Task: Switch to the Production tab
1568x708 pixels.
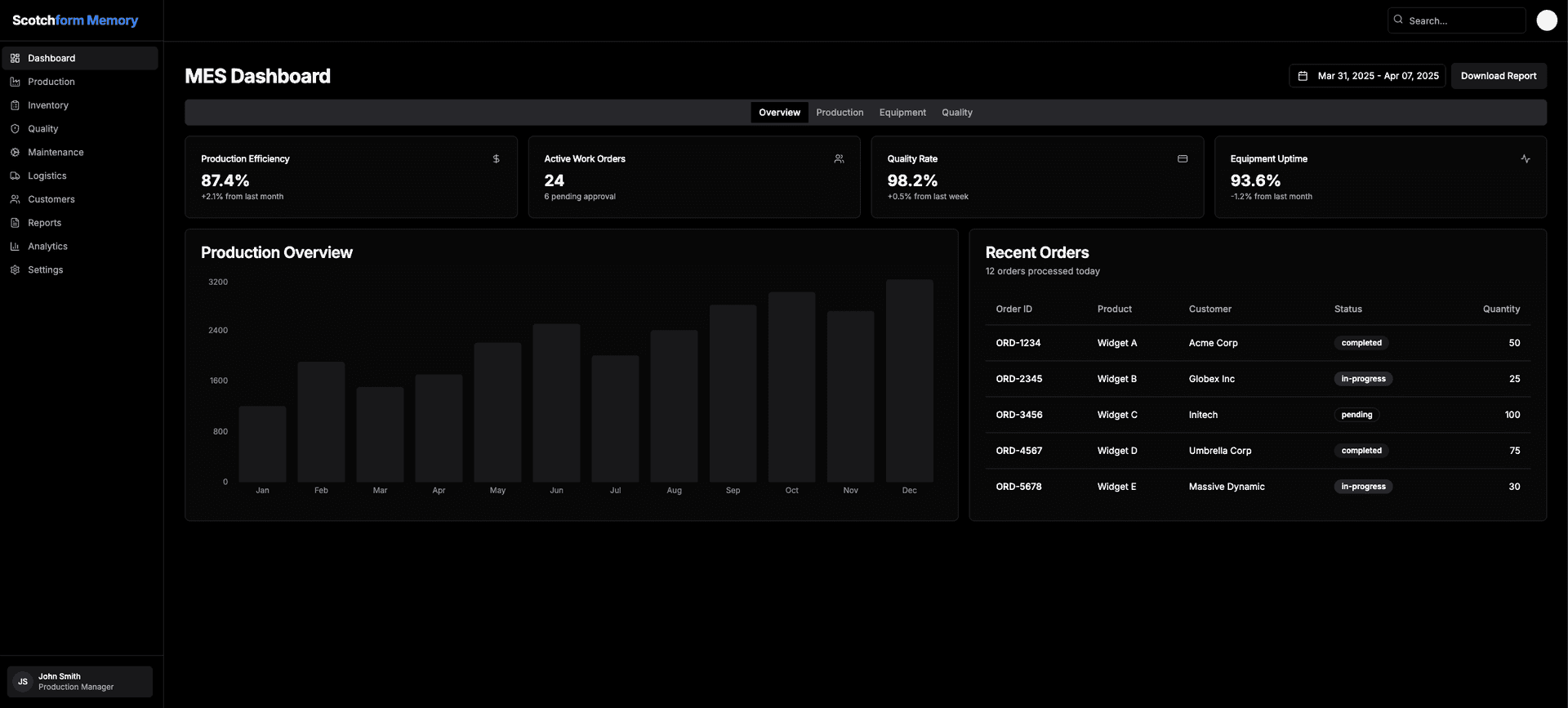Action: [840, 113]
